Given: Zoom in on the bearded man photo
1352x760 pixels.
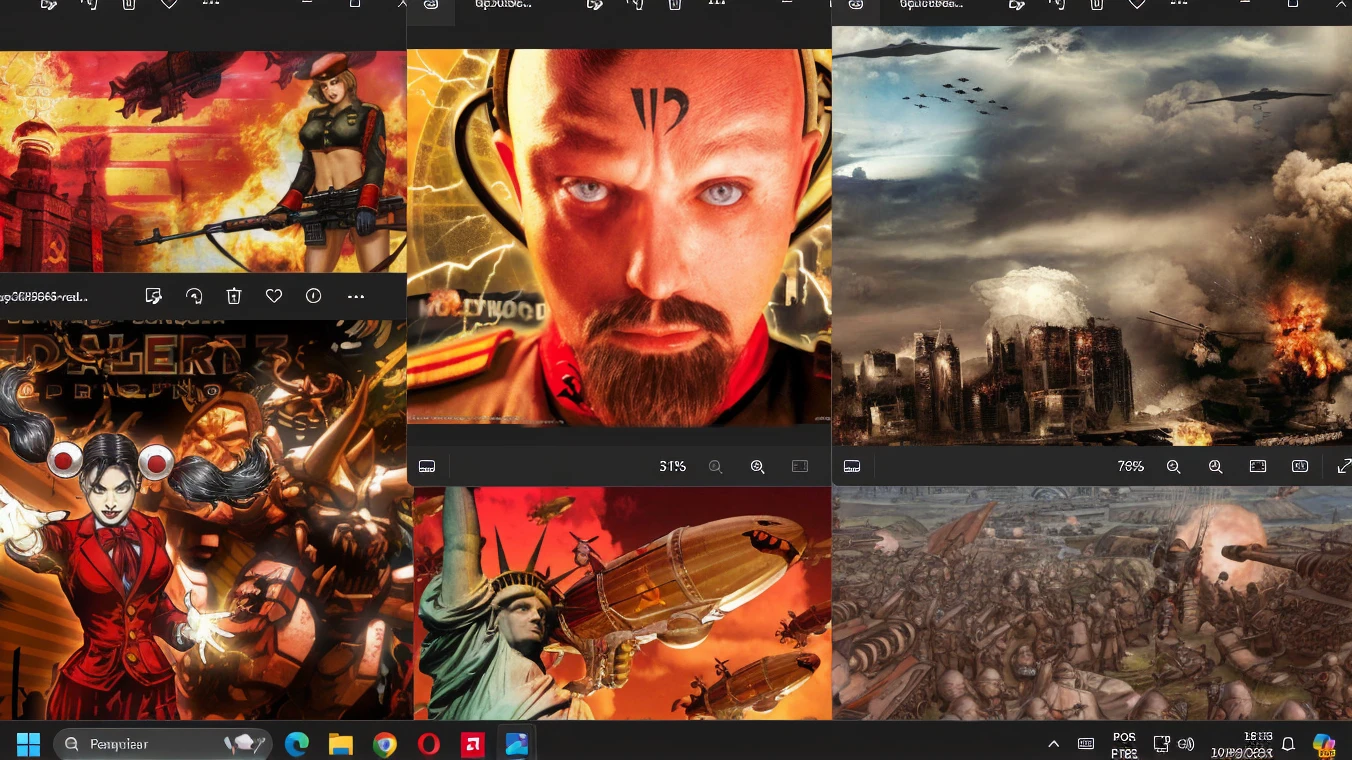Looking at the screenshot, I should pyautogui.click(x=757, y=466).
